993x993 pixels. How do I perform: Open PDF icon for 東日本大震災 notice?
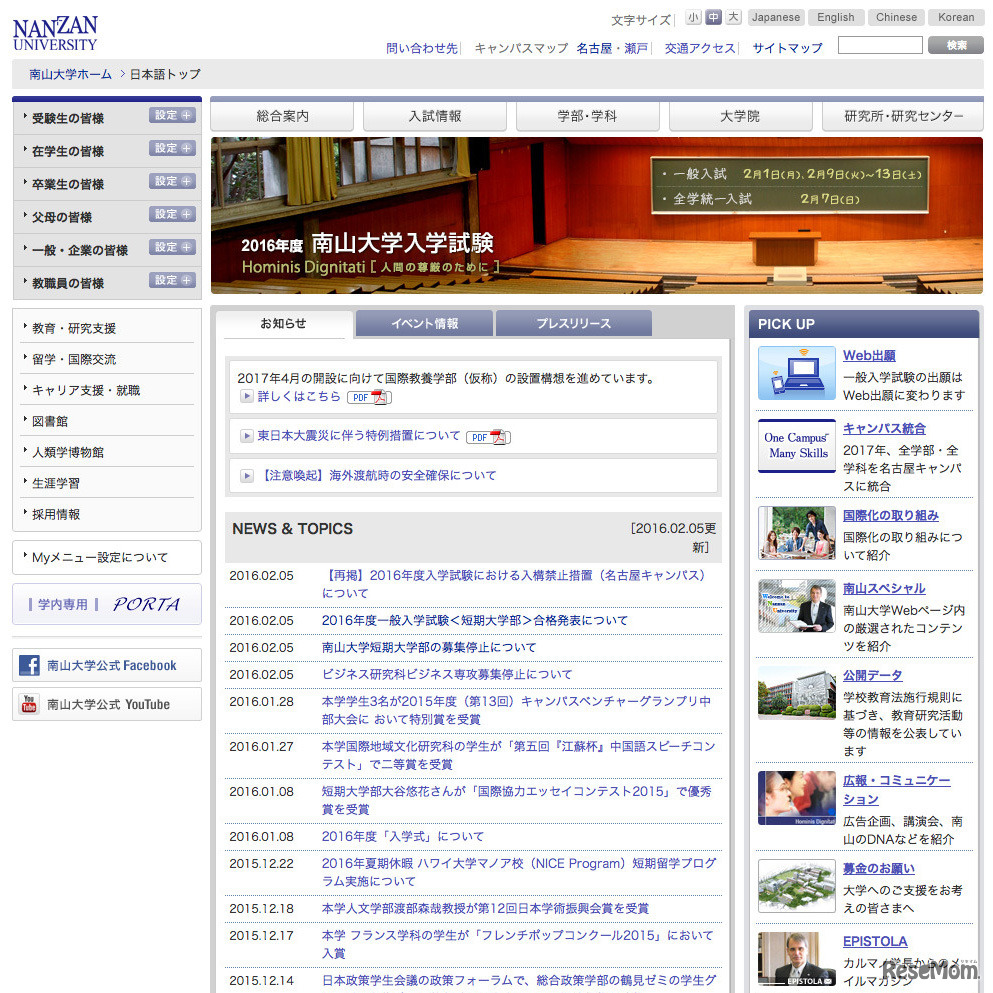point(489,437)
